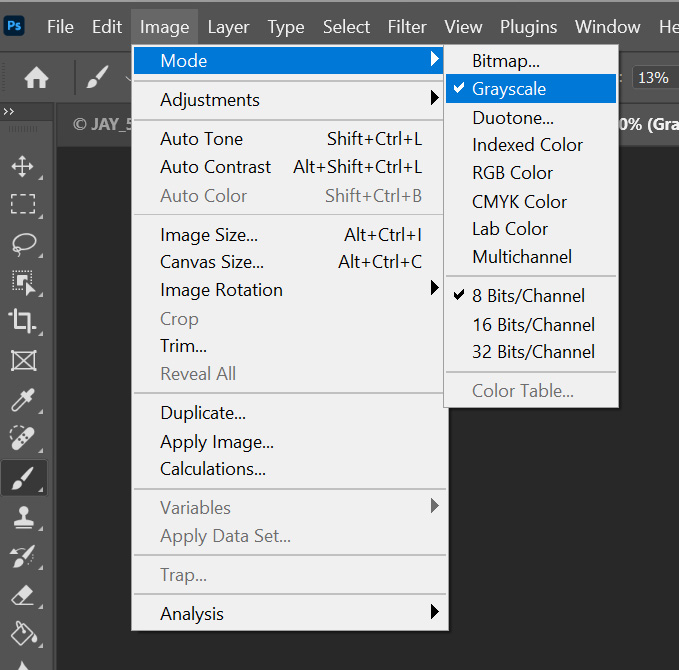
Task: Select the Clone Stamp tool
Action: [23, 517]
